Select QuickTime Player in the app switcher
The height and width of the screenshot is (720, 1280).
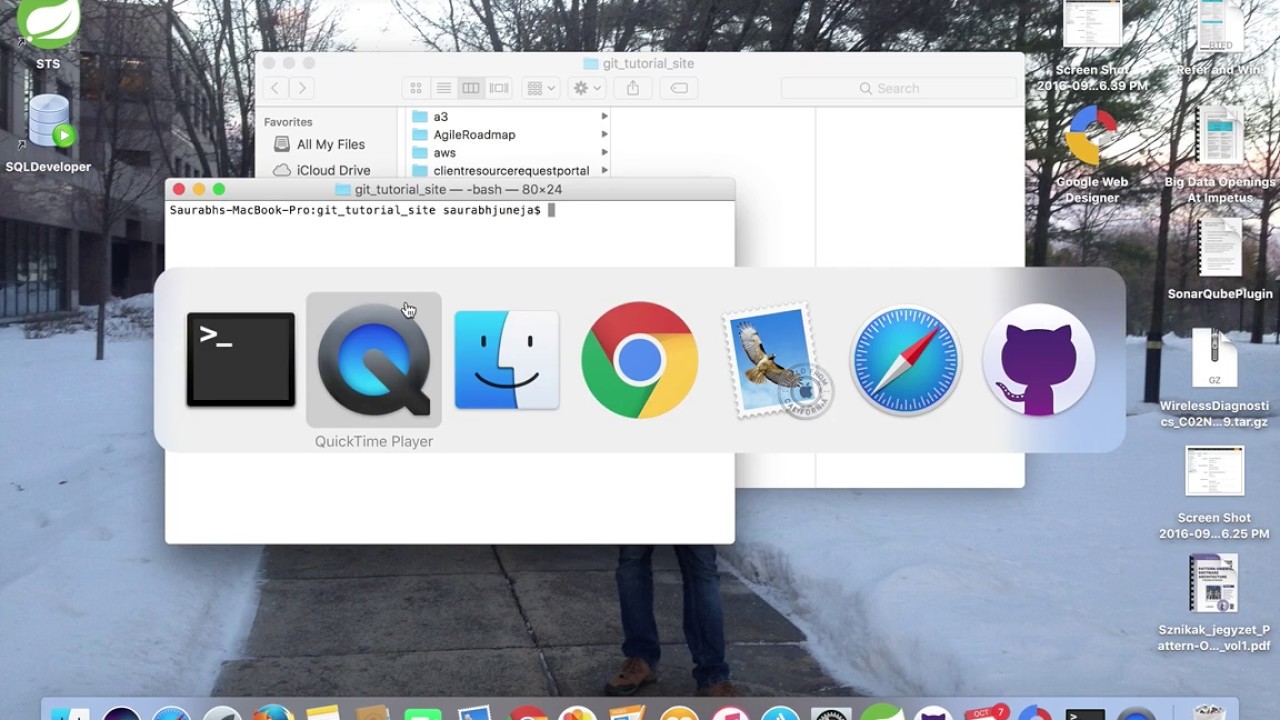[x=374, y=360]
